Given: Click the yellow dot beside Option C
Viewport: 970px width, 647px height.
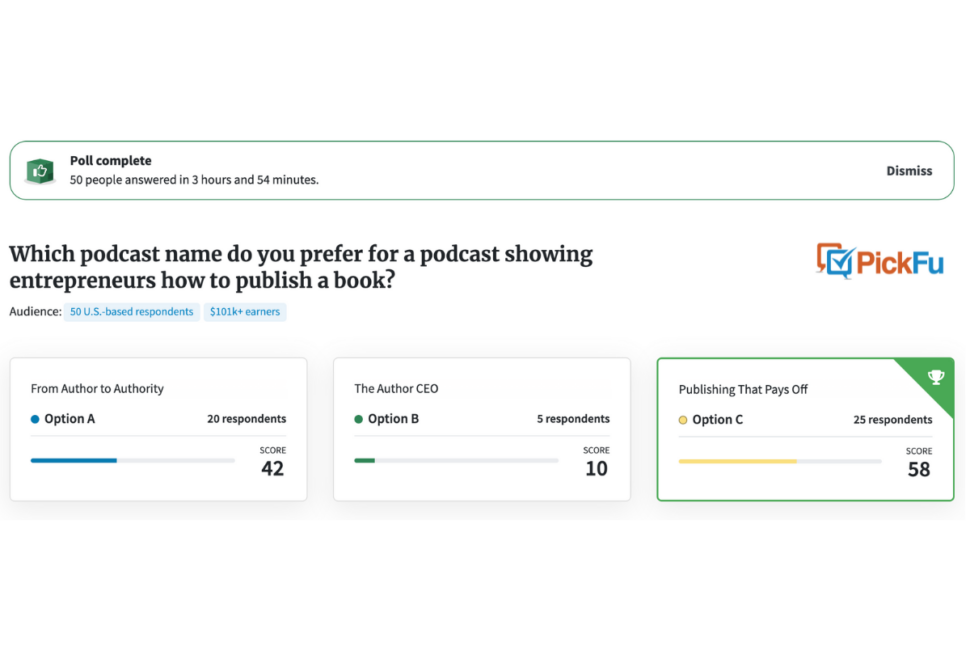Looking at the screenshot, I should coord(683,420).
